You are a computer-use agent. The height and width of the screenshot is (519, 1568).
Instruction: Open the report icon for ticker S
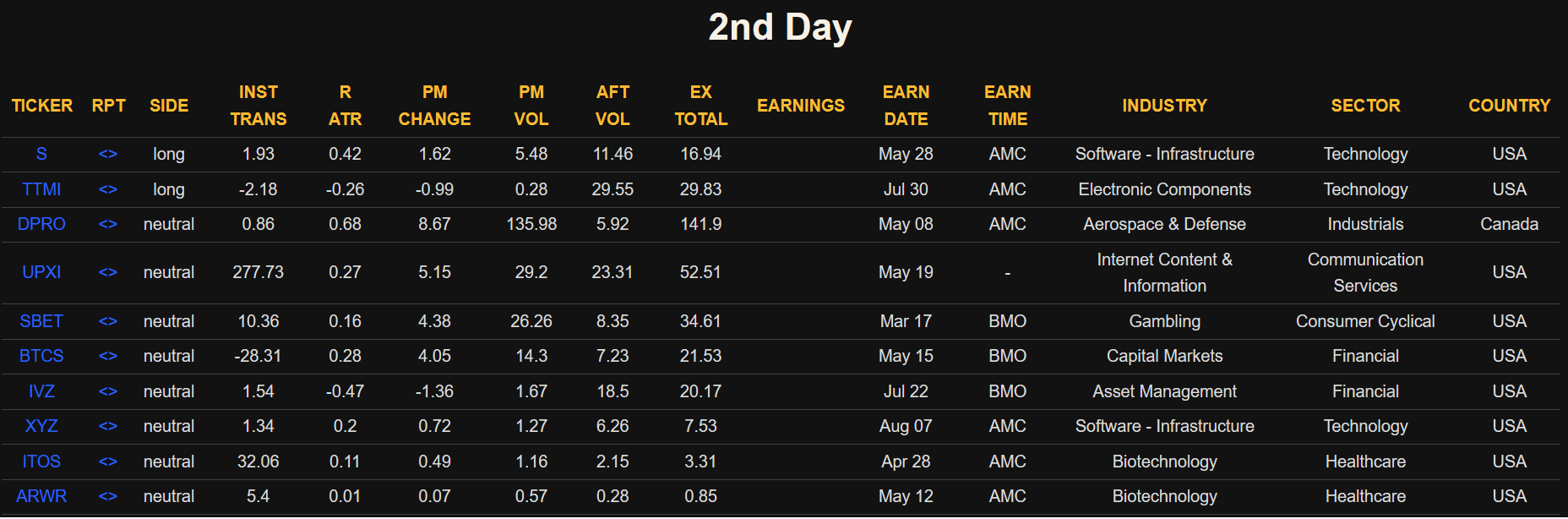pos(108,154)
